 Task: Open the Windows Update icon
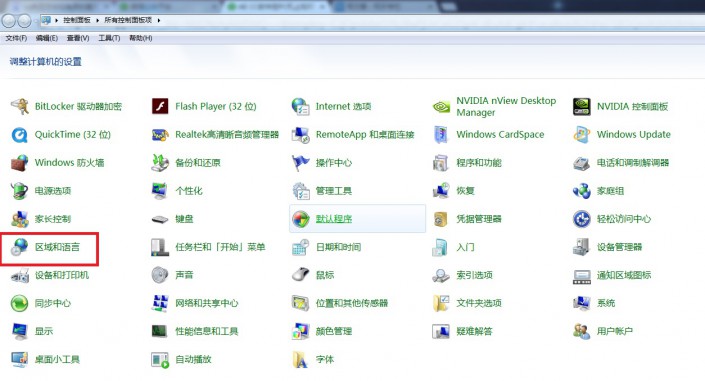[x=582, y=134]
